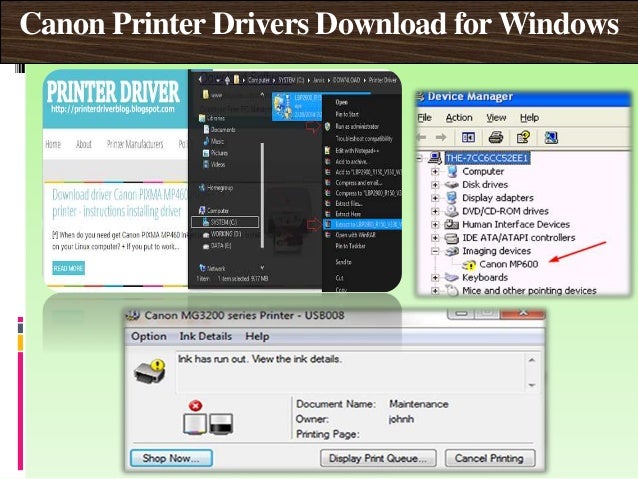Expand the DVD/CD-ROM drives node
The width and height of the screenshot is (638, 479).
click(435, 211)
